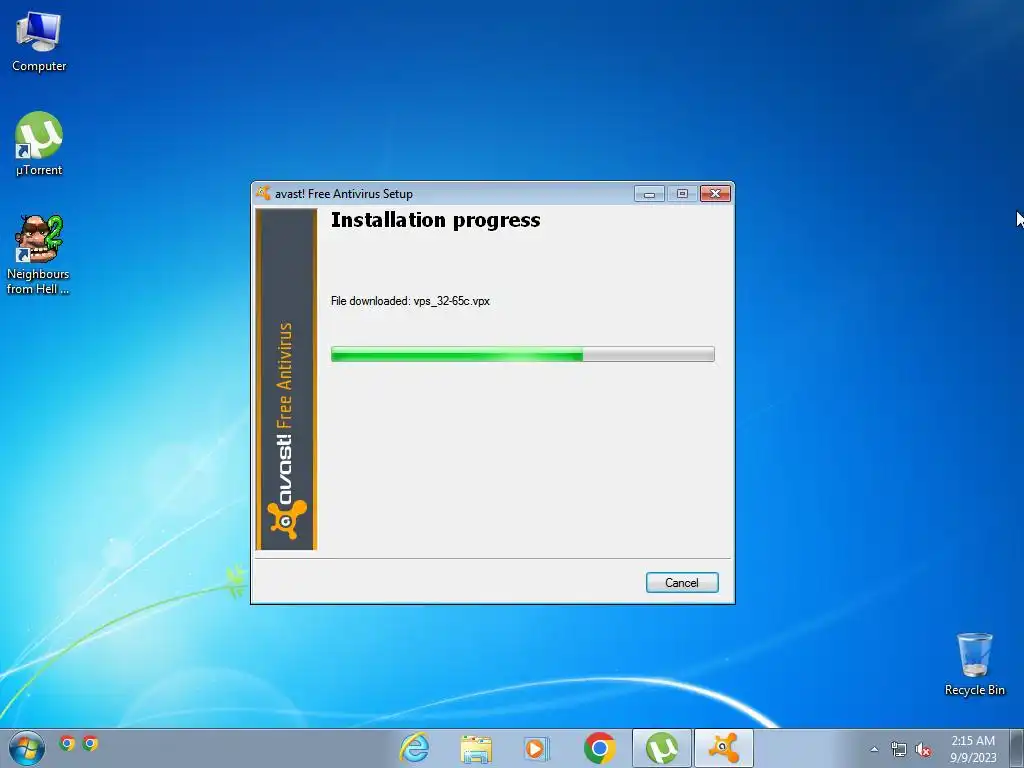The image size is (1024, 768).
Task: Switch to µTorrent in the taskbar
Action: coord(662,748)
